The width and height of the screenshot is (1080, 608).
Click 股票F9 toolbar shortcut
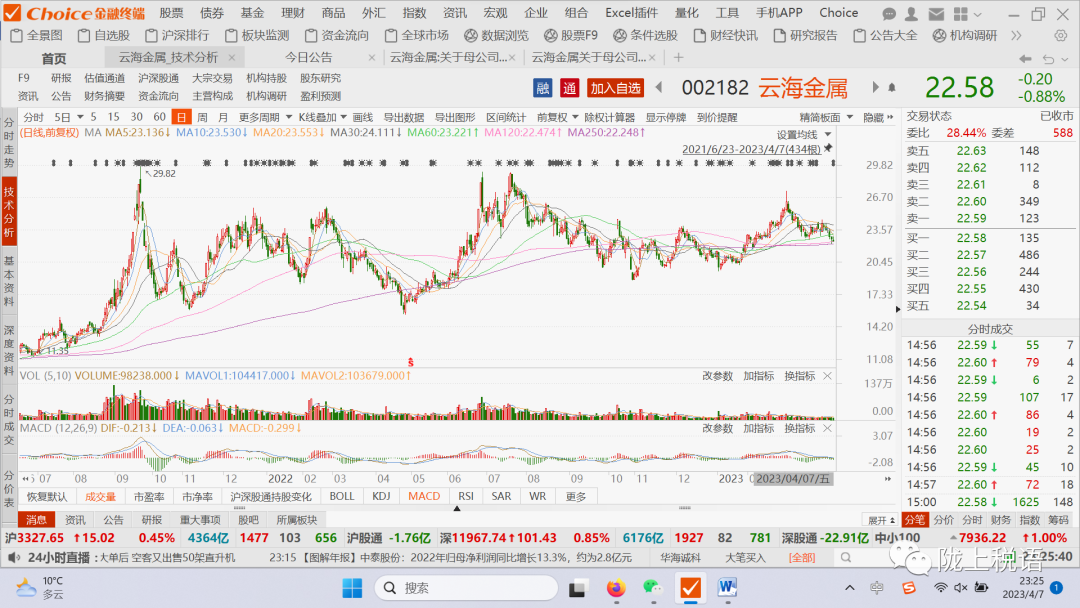(x=571, y=36)
